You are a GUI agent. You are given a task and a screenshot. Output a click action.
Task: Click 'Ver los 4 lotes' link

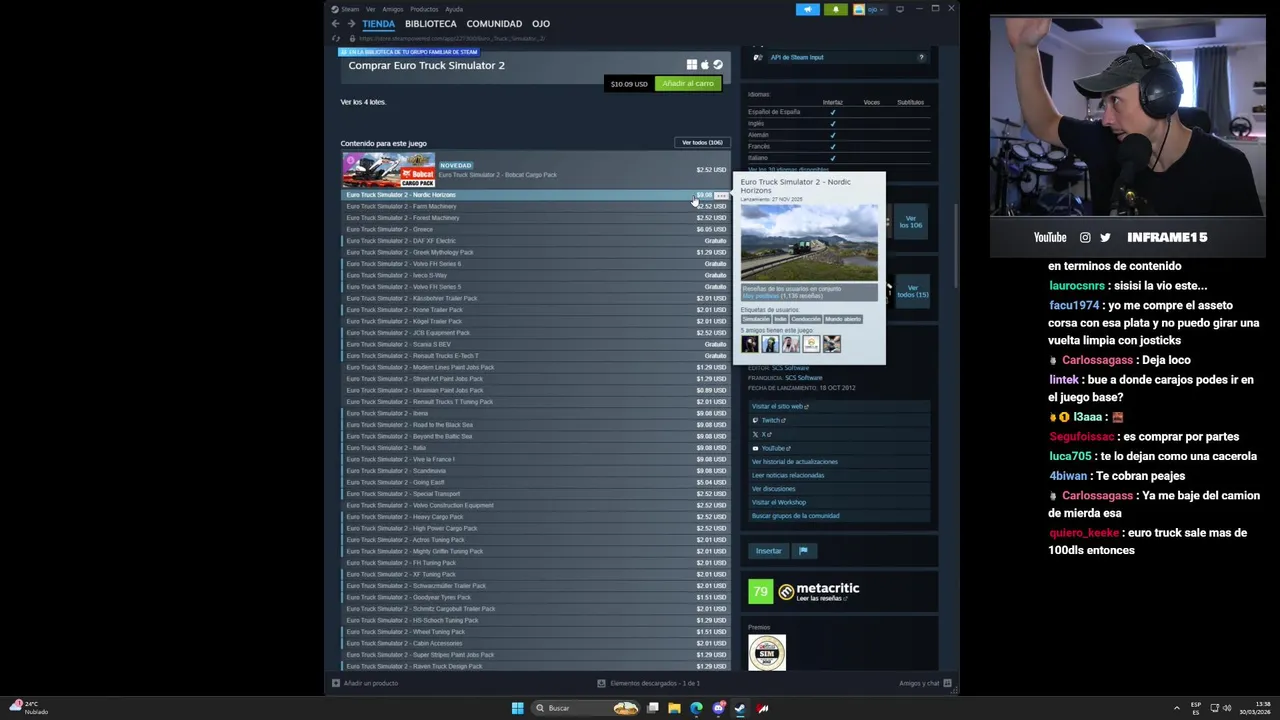[363, 102]
